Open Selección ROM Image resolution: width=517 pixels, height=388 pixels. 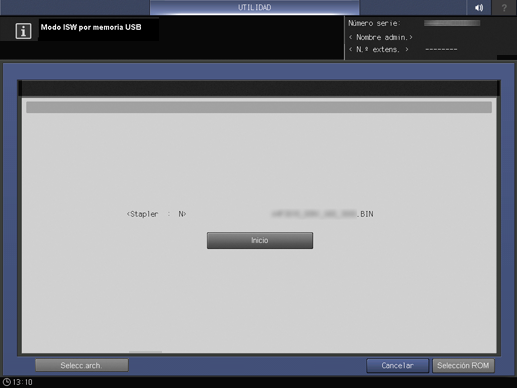point(463,366)
